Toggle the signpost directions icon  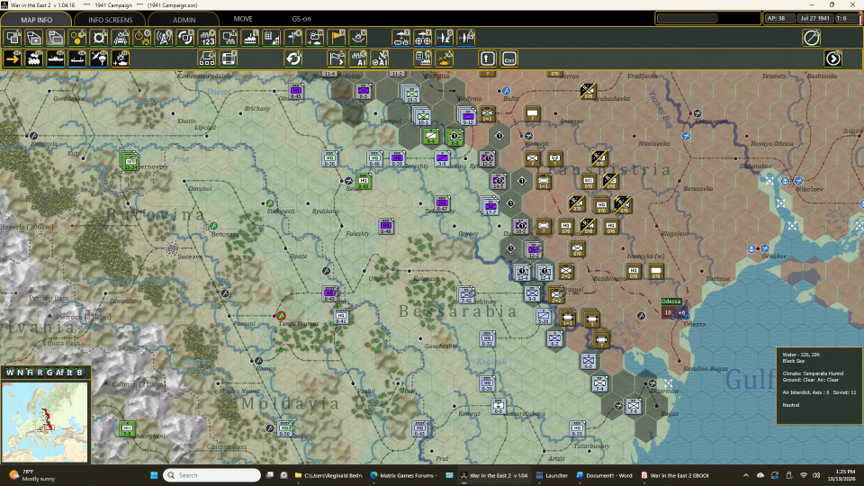pos(293,38)
